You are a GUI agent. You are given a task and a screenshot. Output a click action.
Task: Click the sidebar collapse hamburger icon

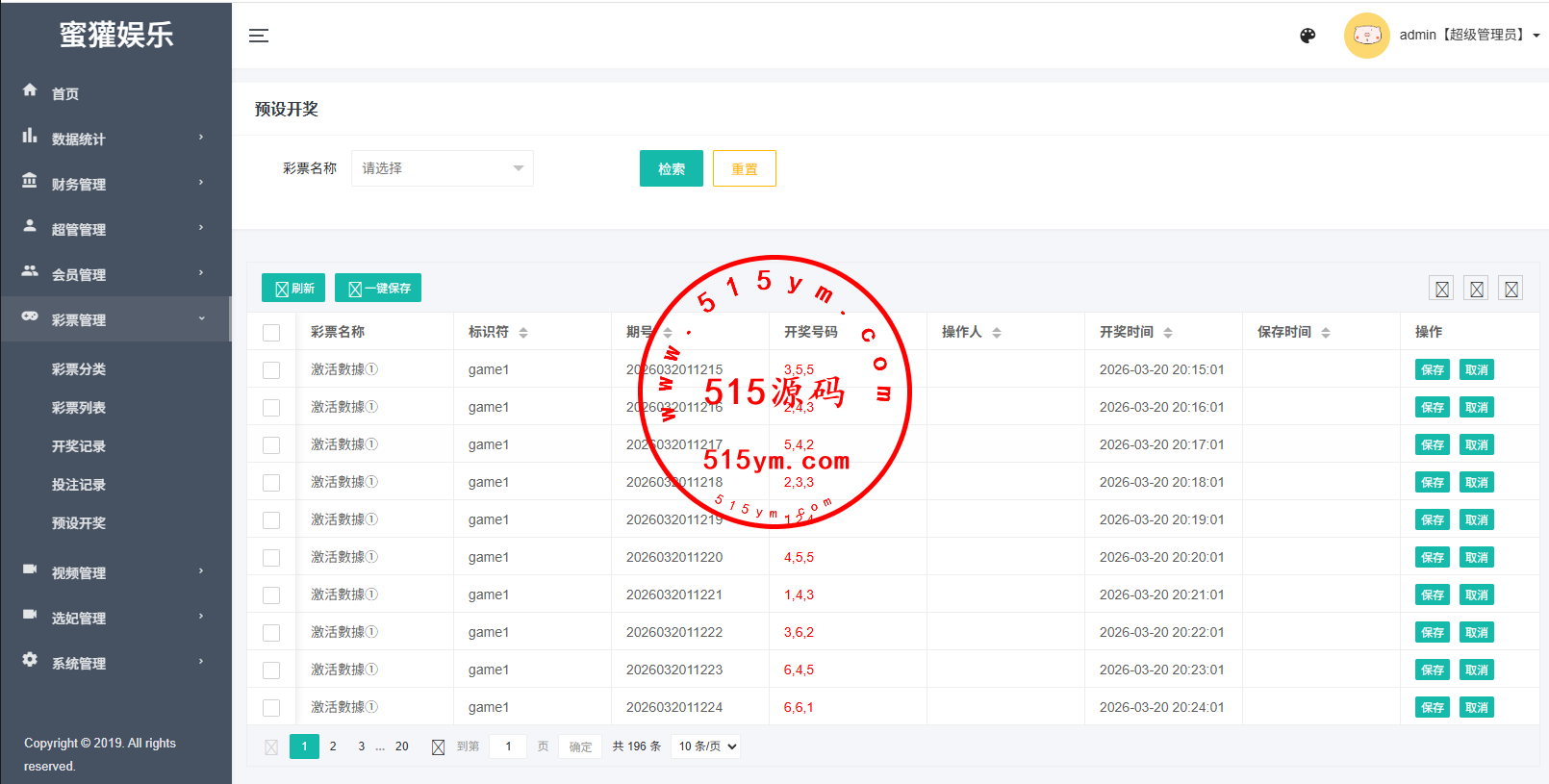[x=259, y=36]
